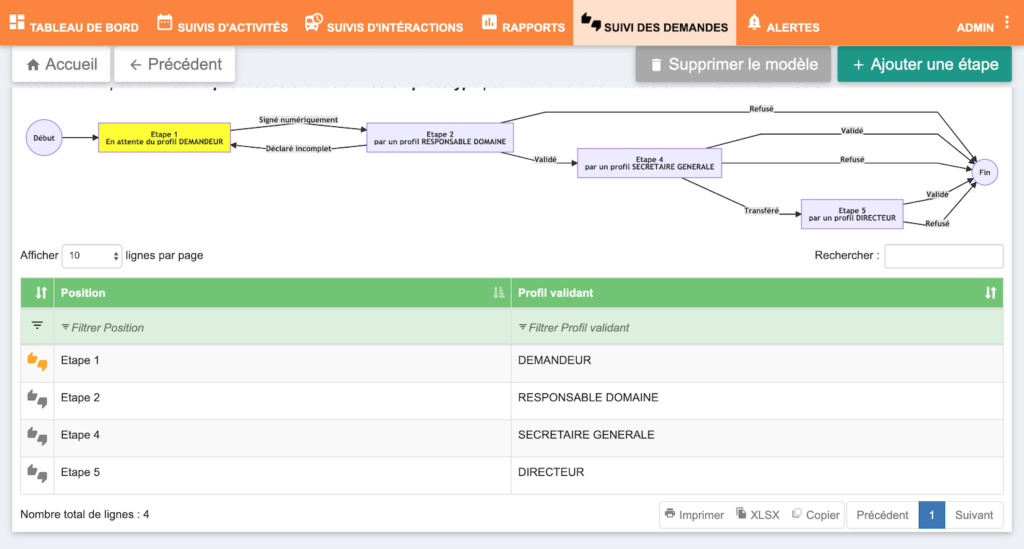
Task: Click the bell icon for Alertes
Action: pyautogui.click(x=754, y=22)
